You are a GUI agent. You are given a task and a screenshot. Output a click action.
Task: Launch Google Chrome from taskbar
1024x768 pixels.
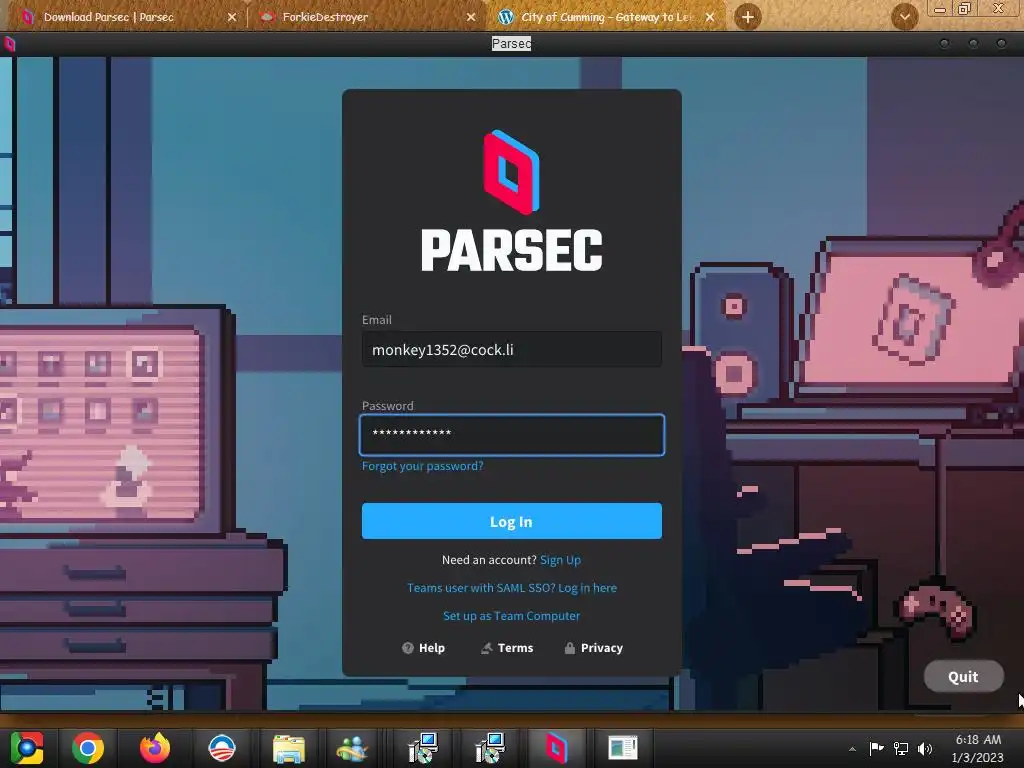pos(88,748)
